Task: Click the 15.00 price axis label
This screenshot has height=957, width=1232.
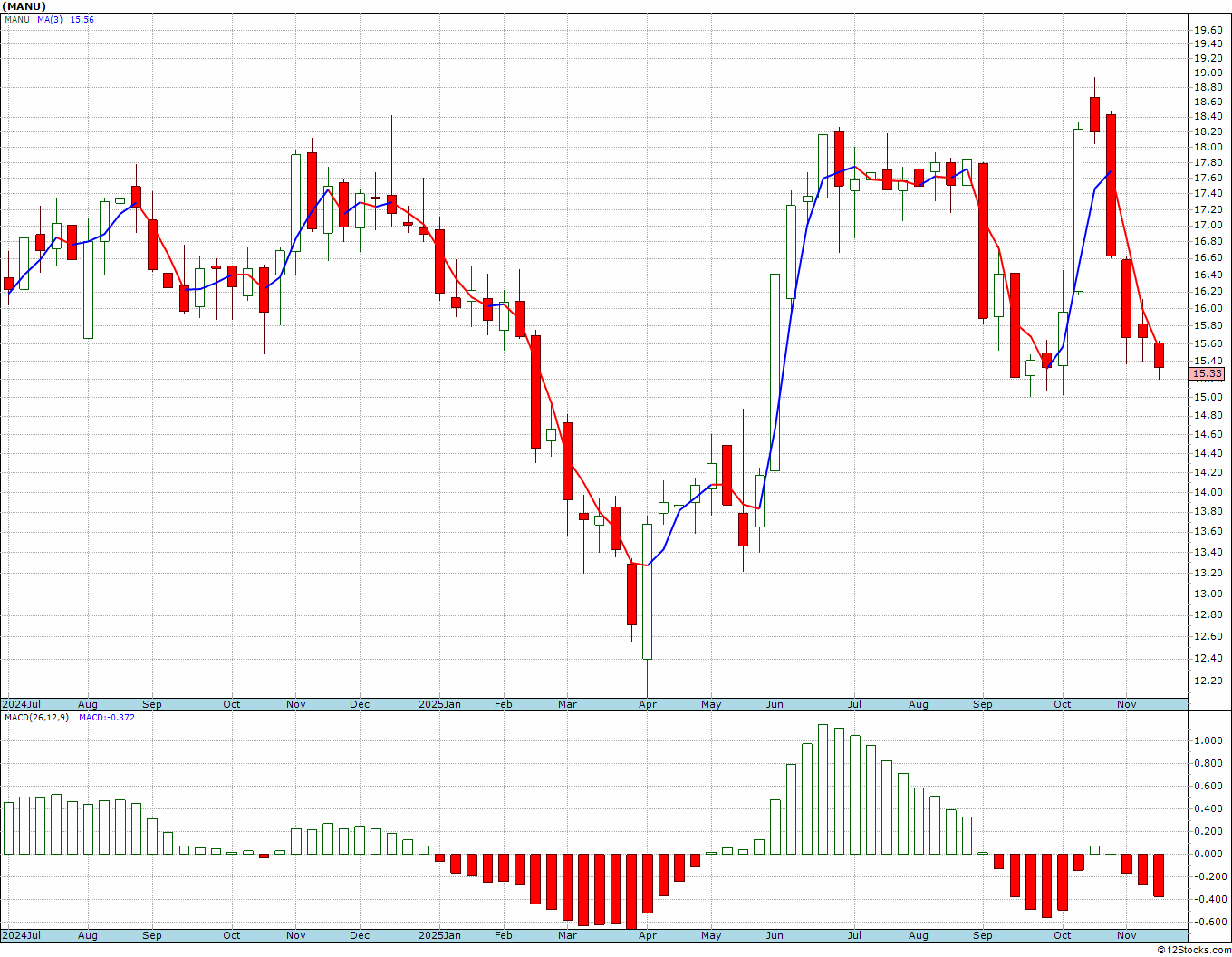Action: pos(1208,397)
